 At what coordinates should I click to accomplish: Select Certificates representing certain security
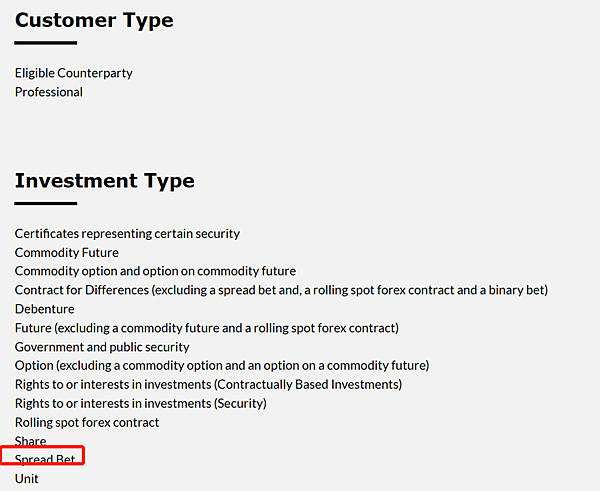coord(127,234)
